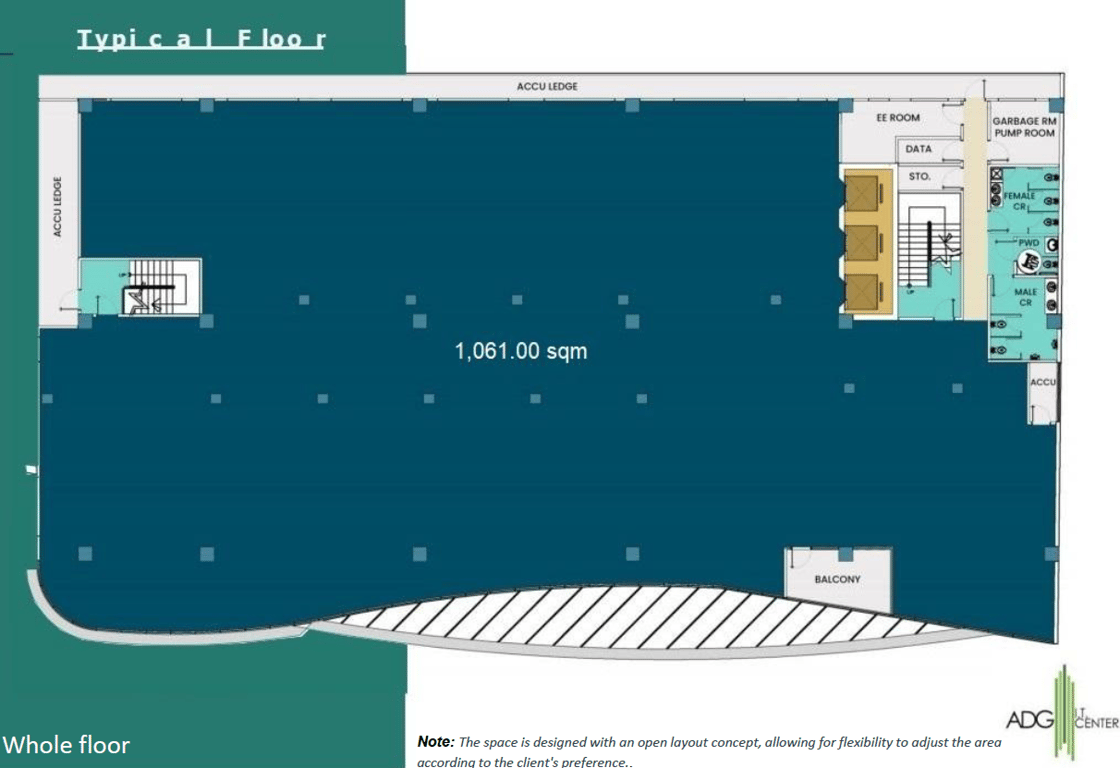The image size is (1120, 768).
Task: Select the "STO." storage label
Action: tap(919, 176)
